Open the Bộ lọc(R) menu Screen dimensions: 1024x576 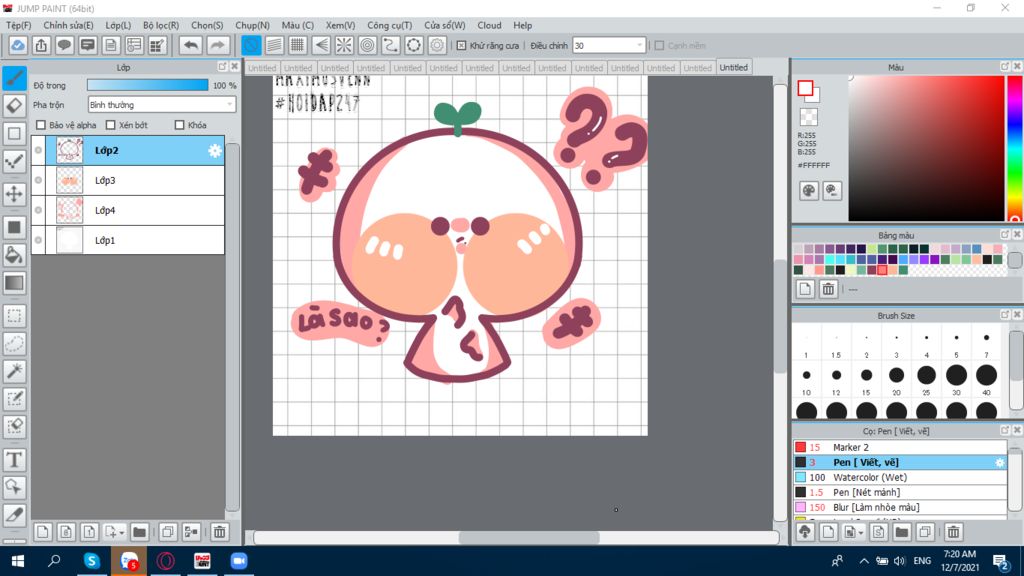point(161,25)
